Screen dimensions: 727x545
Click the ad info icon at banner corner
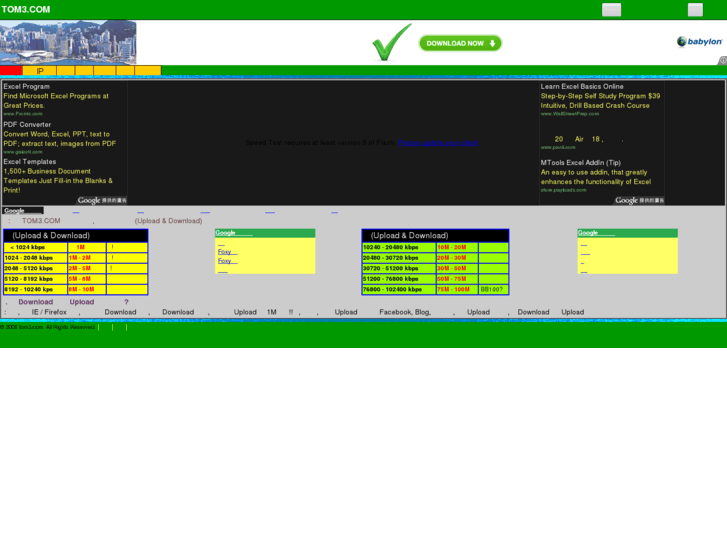pyautogui.click(x=723, y=60)
